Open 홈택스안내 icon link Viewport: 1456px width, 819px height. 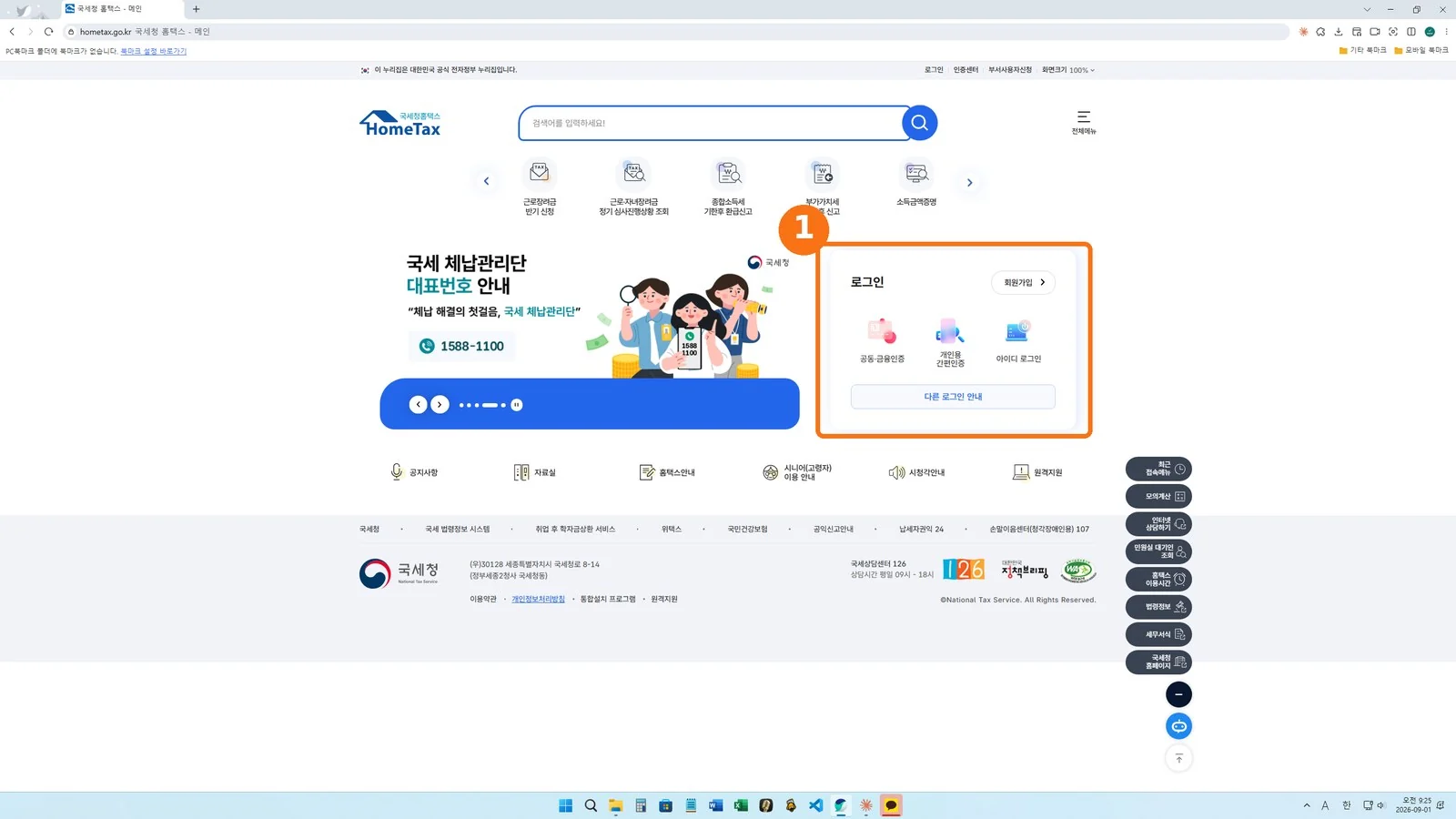coord(667,472)
